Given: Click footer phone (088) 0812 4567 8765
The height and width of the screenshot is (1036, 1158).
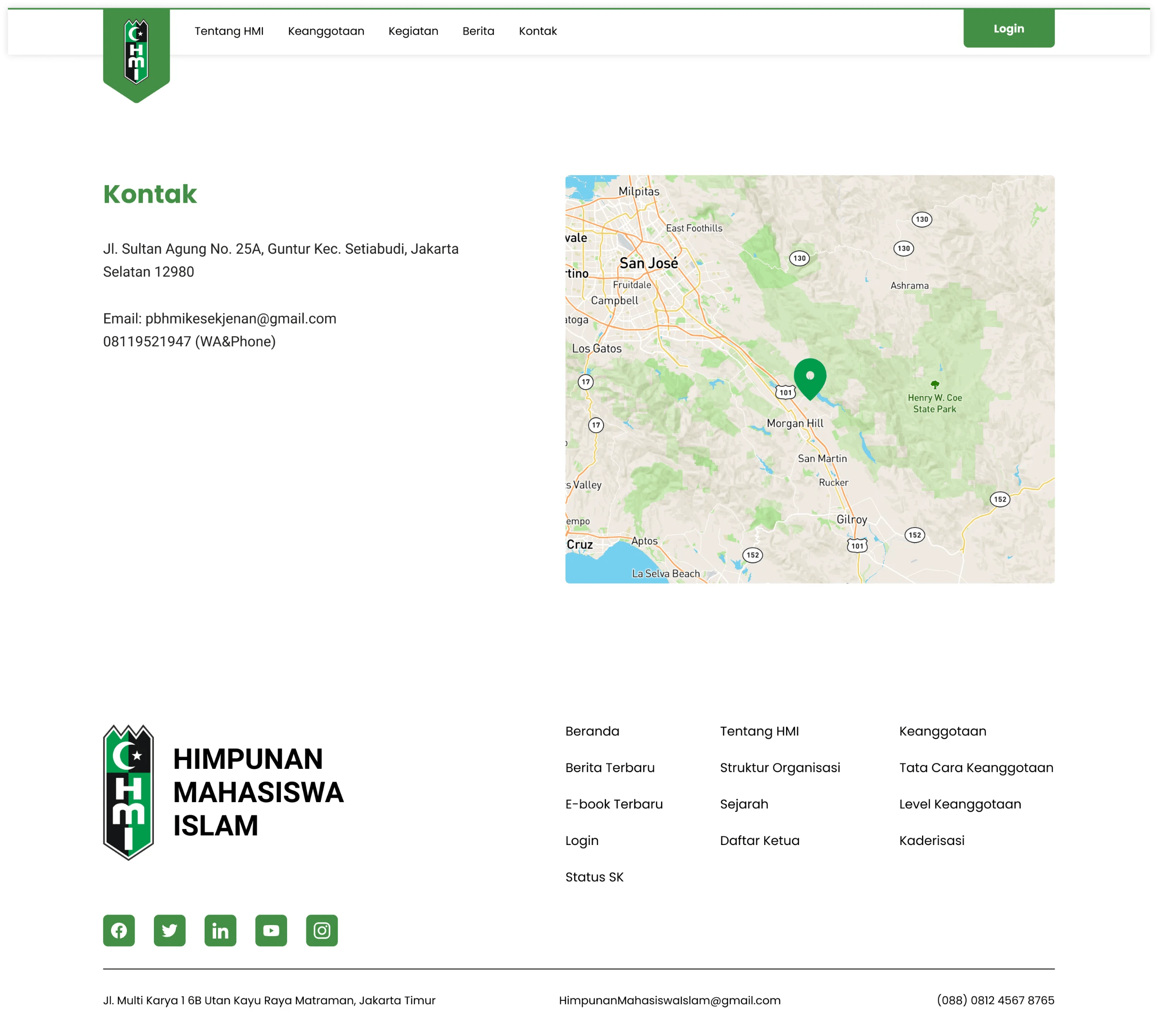Looking at the screenshot, I should point(995,1000).
